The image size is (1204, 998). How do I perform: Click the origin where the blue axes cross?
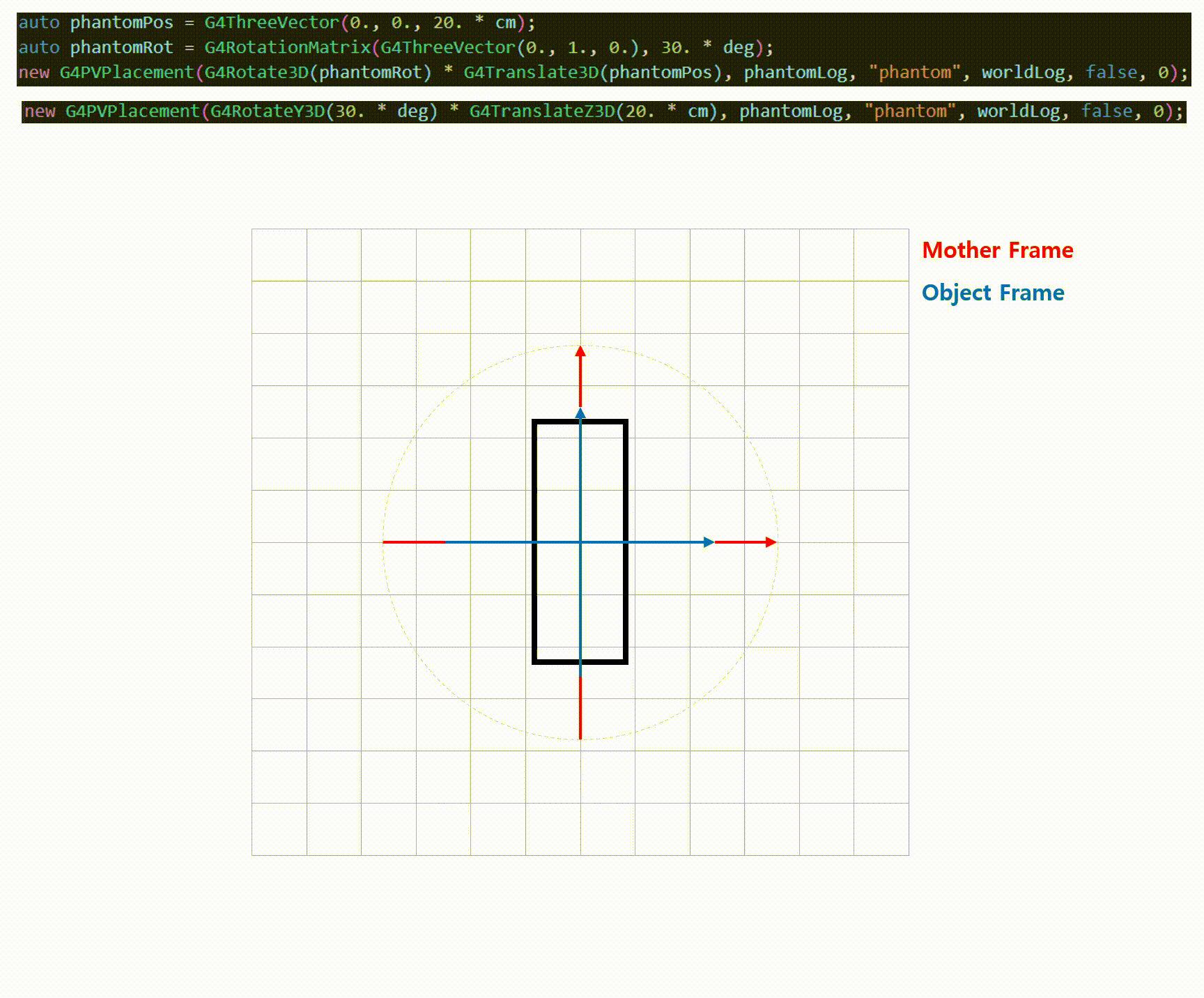(x=580, y=542)
